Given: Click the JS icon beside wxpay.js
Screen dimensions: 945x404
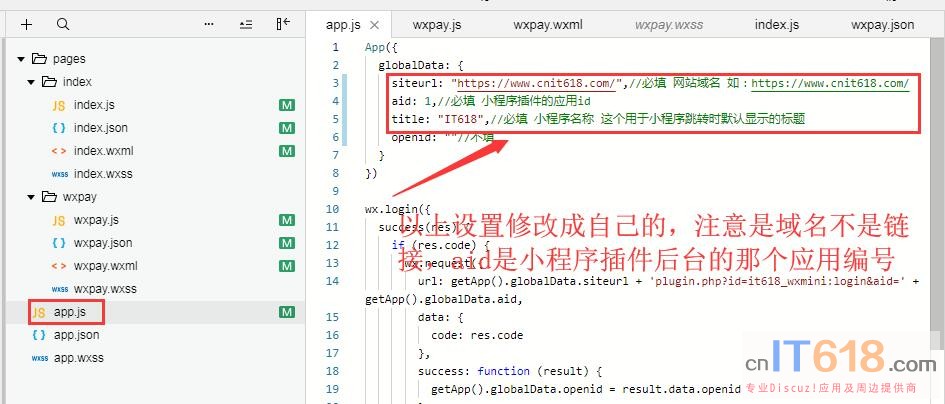Looking at the screenshot, I should coord(58,221).
